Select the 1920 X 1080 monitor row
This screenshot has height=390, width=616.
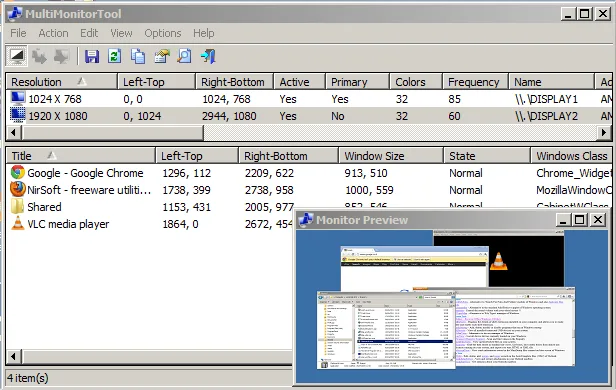[309, 116]
